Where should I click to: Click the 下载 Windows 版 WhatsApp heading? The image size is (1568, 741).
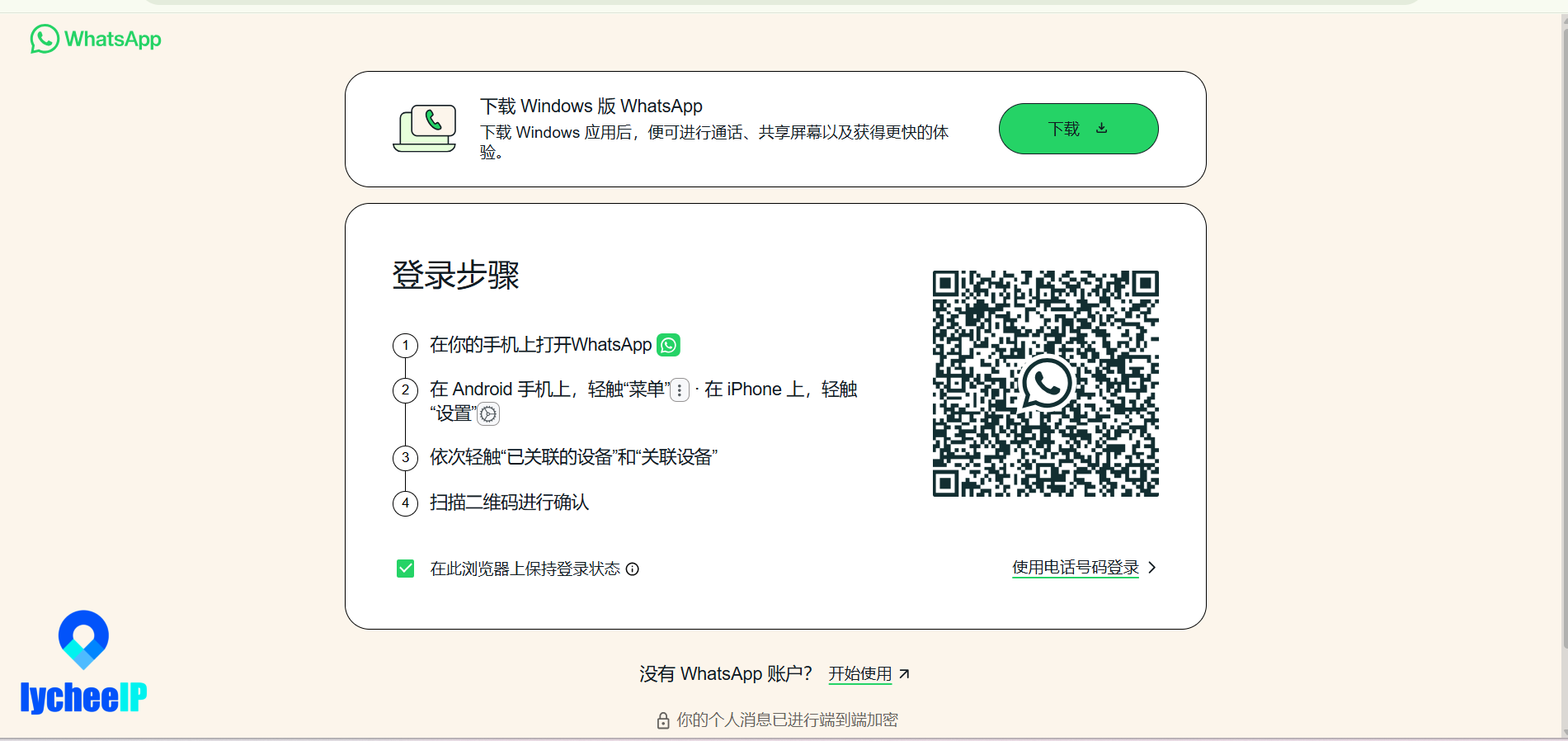[591, 106]
